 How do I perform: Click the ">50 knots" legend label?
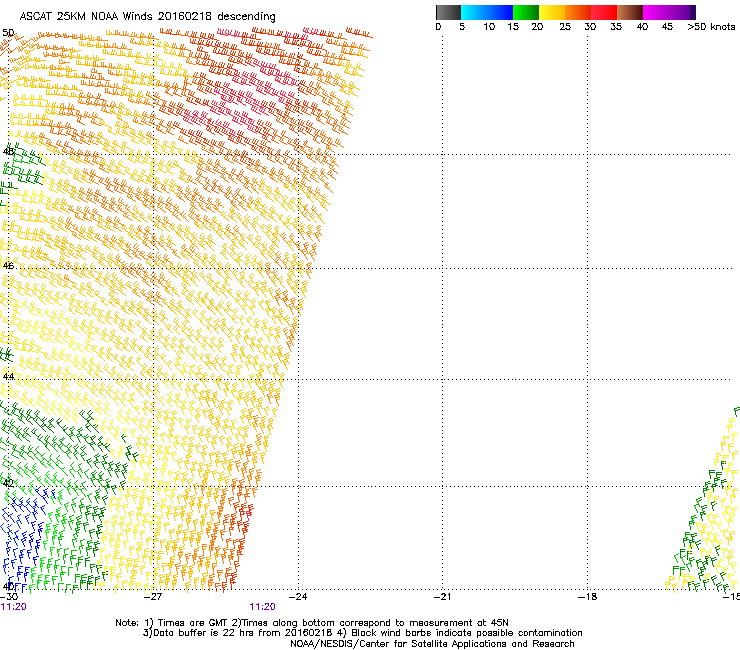(711, 27)
